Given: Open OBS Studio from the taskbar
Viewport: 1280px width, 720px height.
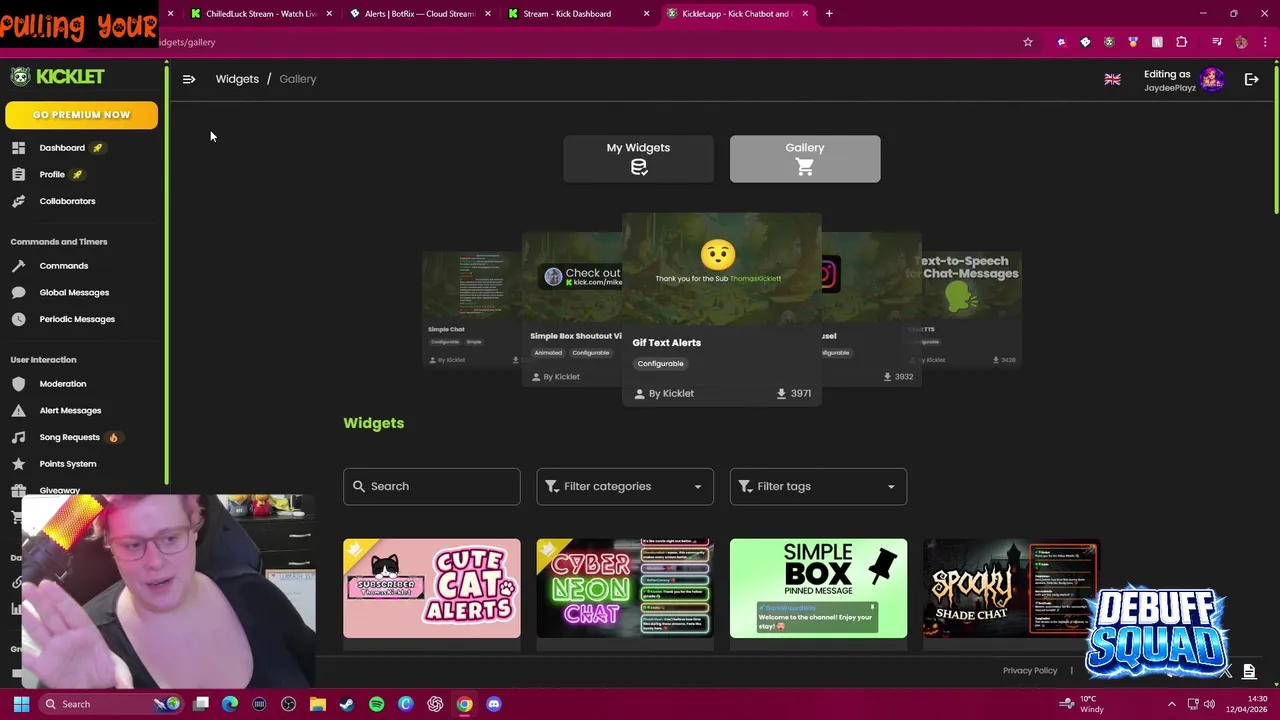Looking at the screenshot, I should [x=289, y=704].
